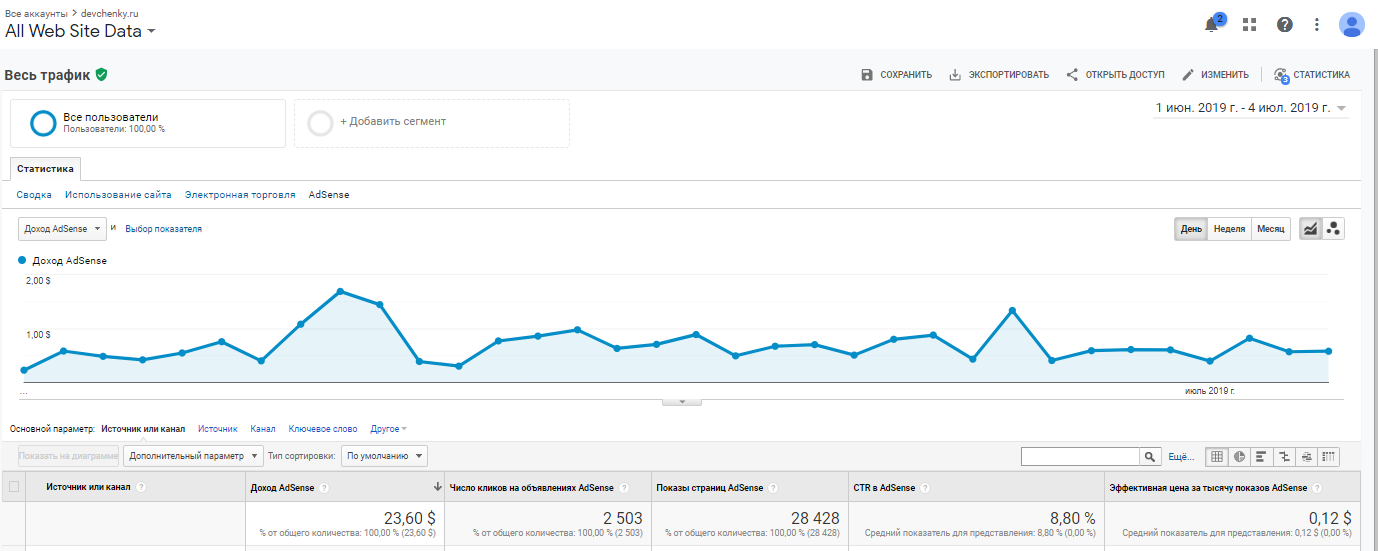Click the Открыть доступ share icon
The image size is (1378, 551).
point(1072,75)
